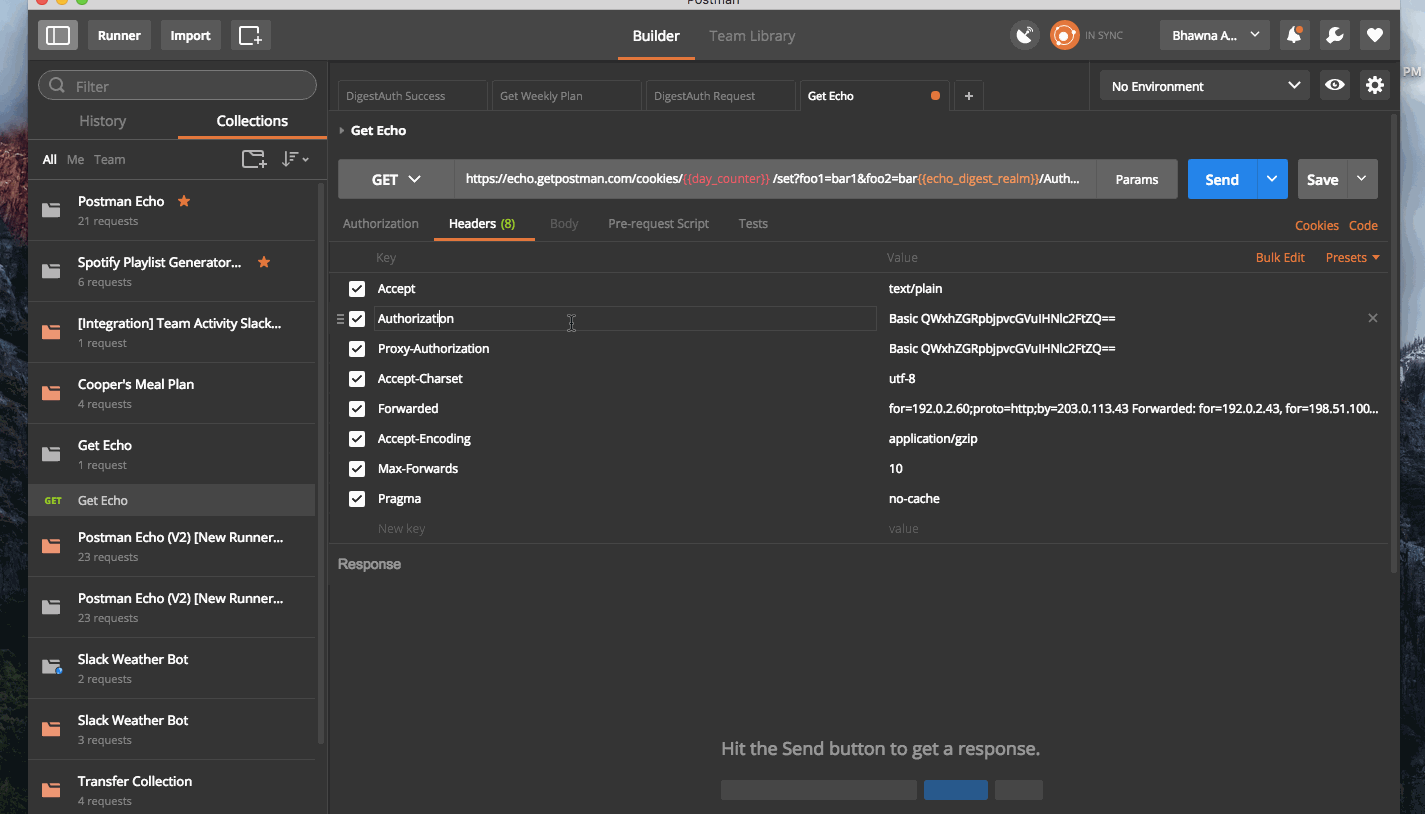Remove the Authorization header row
Image resolution: width=1425 pixels, height=814 pixels.
click(1372, 318)
